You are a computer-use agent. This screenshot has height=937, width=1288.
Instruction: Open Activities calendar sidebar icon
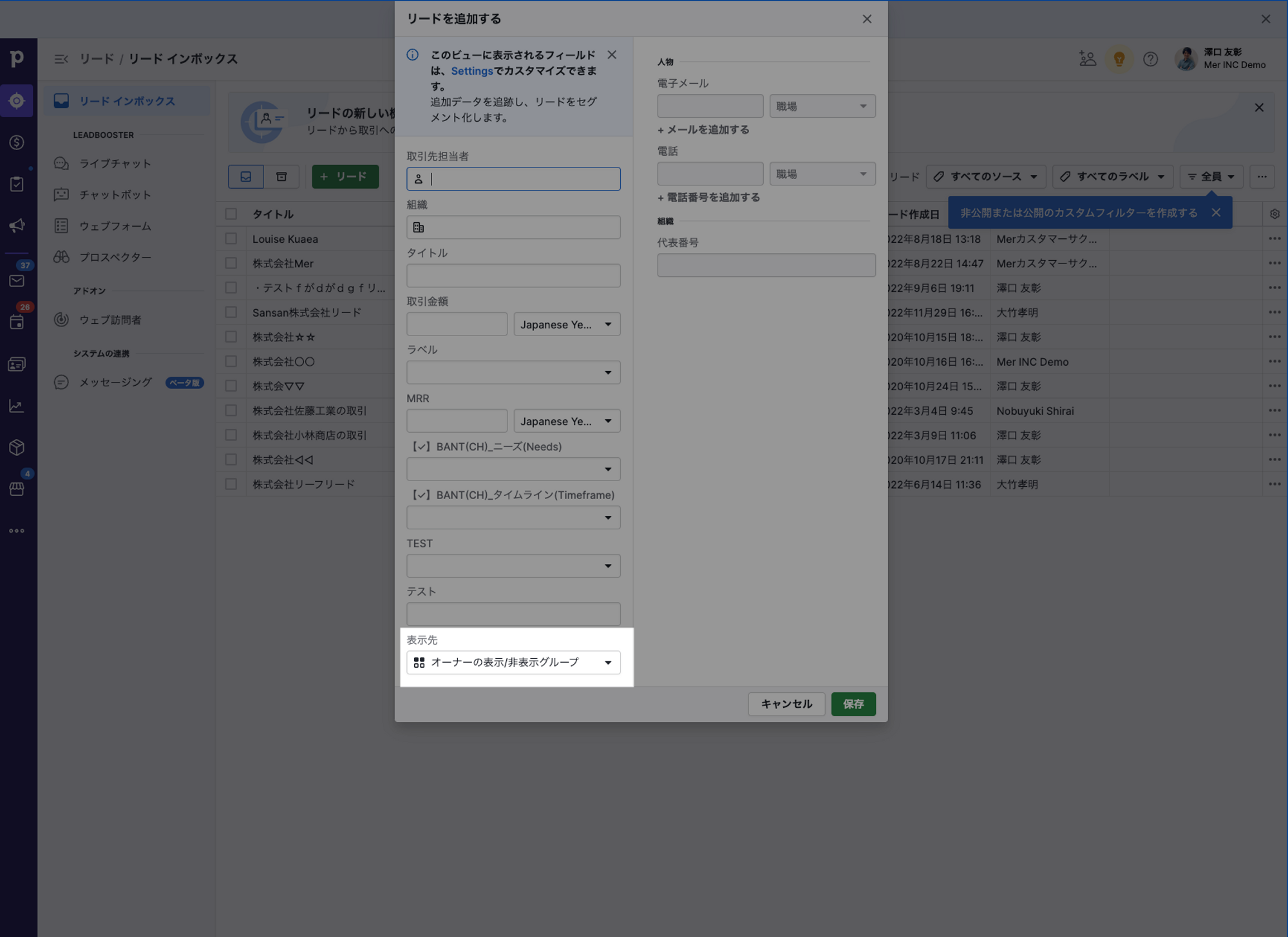(17, 322)
